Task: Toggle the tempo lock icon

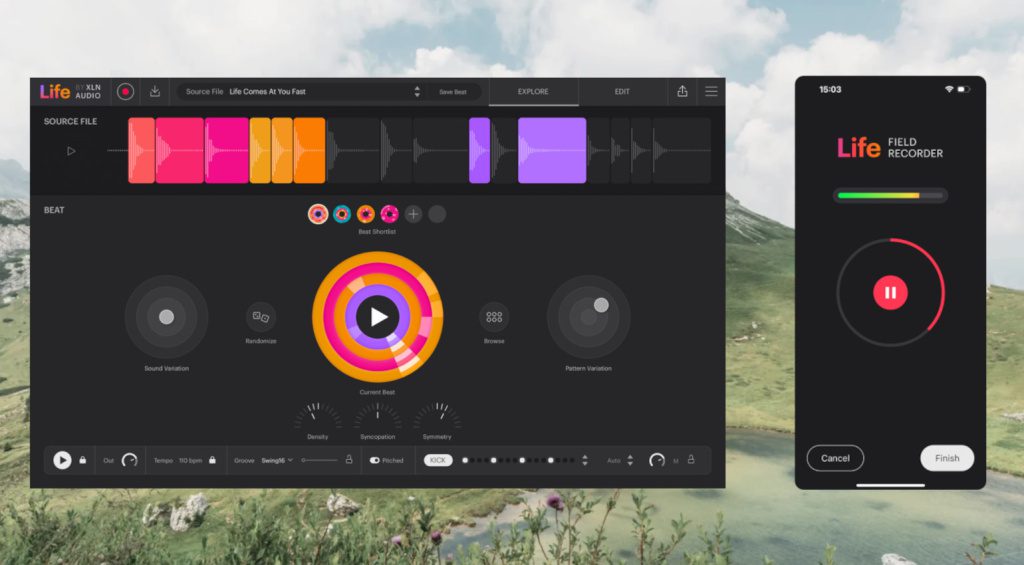Action: click(212, 460)
